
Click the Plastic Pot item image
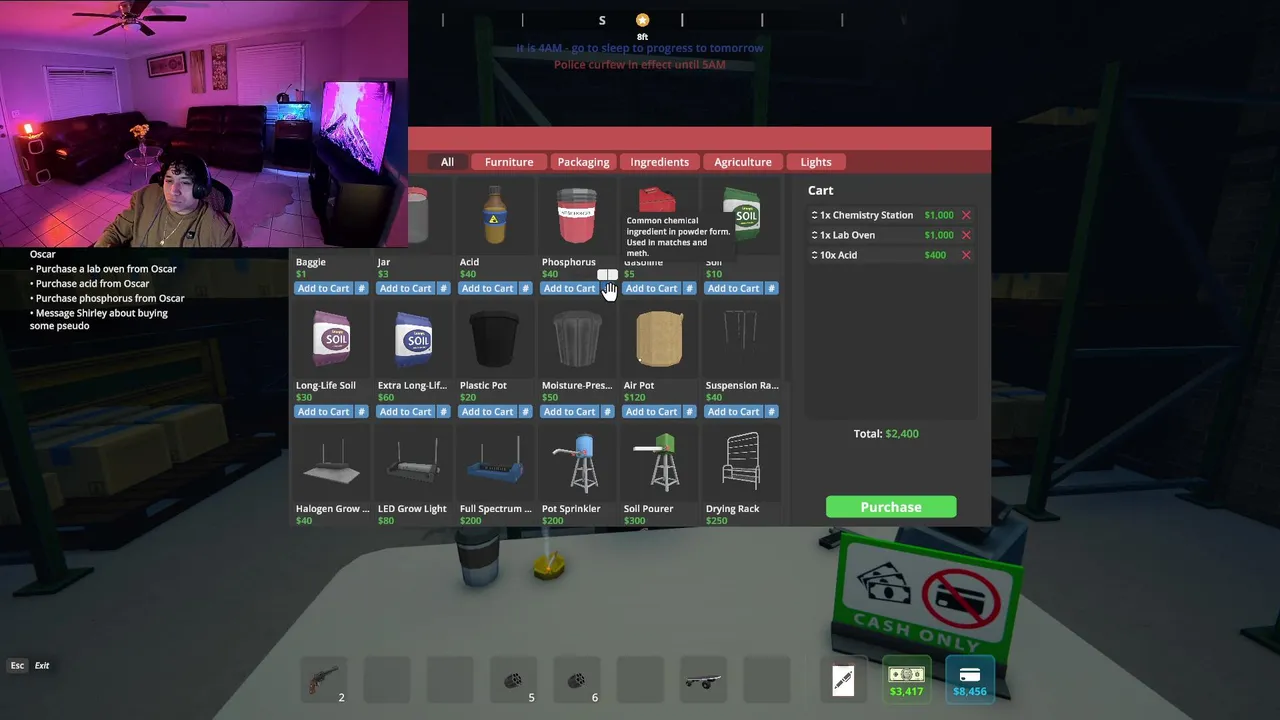pos(495,340)
